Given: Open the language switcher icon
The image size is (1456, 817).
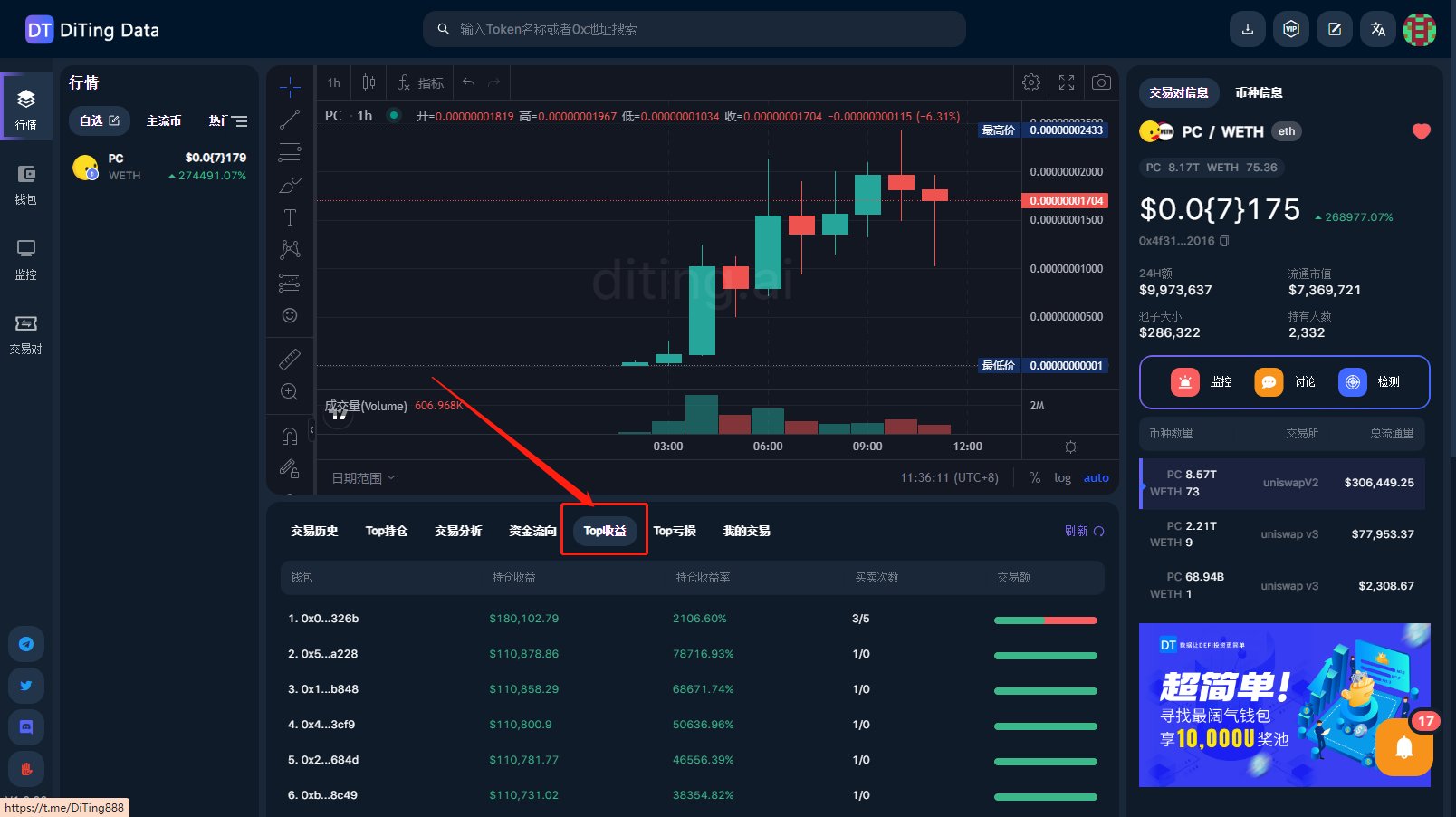Looking at the screenshot, I should coord(1377,28).
